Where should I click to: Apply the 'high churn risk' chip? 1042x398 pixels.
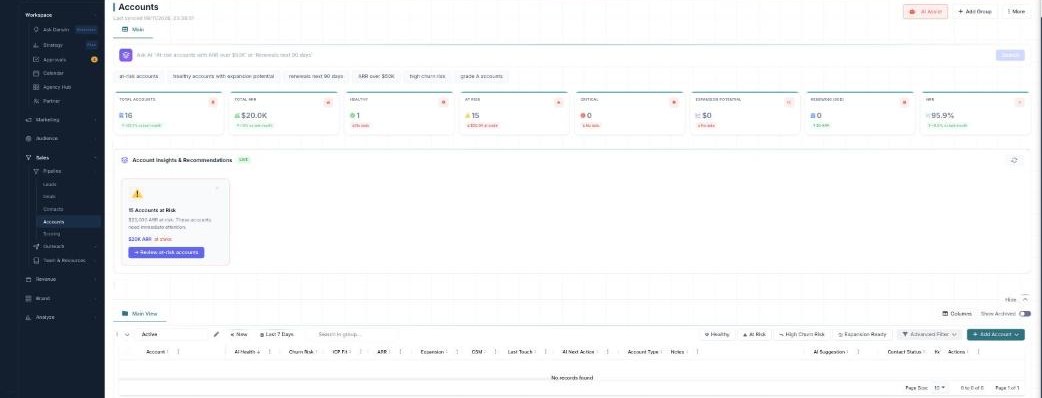[427, 76]
